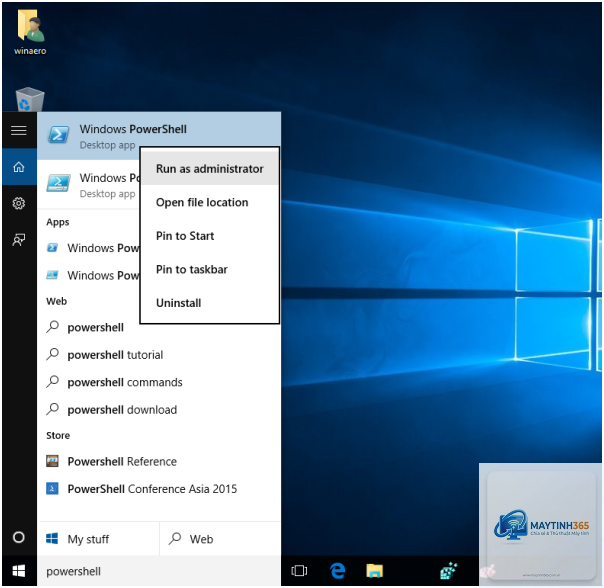Open the hamburger menu in search panel
Viewport: 604px width, 588px height.
point(19,131)
